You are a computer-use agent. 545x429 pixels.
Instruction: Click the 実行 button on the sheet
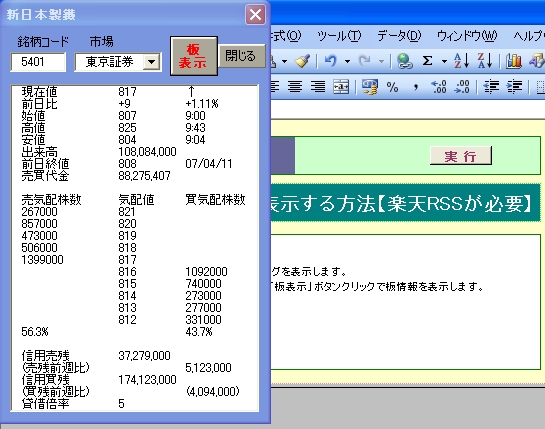(x=461, y=156)
